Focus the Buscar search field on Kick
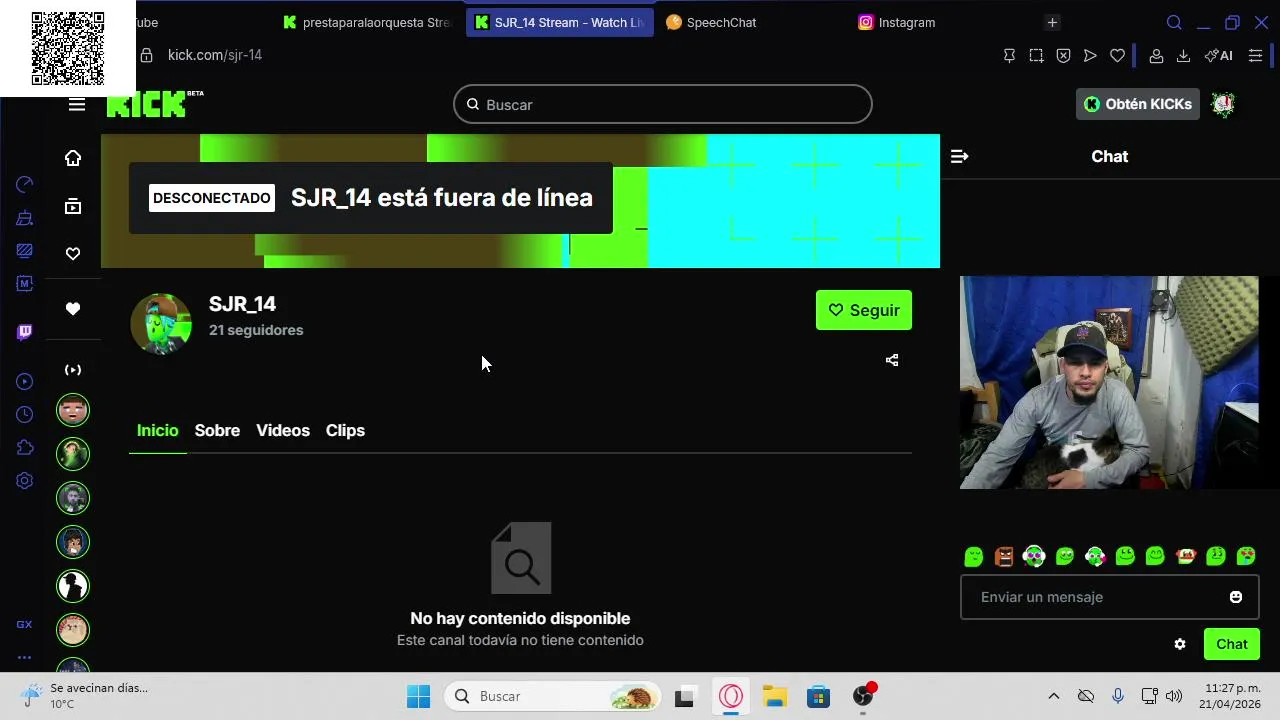The width and height of the screenshot is (1280, 720). [663, 104]
